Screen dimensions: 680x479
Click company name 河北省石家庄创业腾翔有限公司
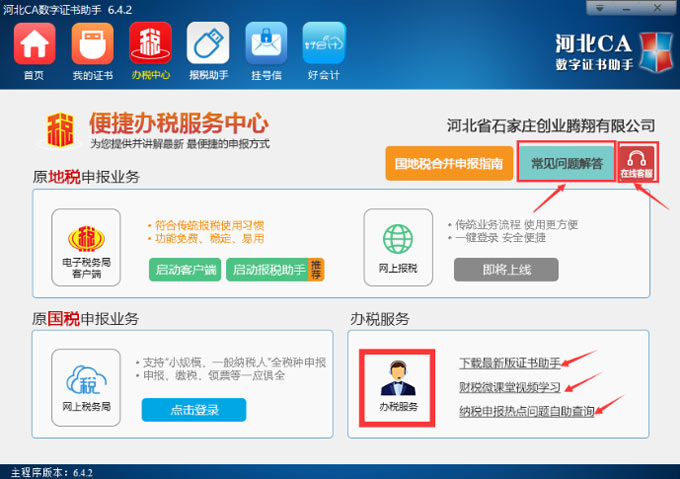click(x=551, y=126)
